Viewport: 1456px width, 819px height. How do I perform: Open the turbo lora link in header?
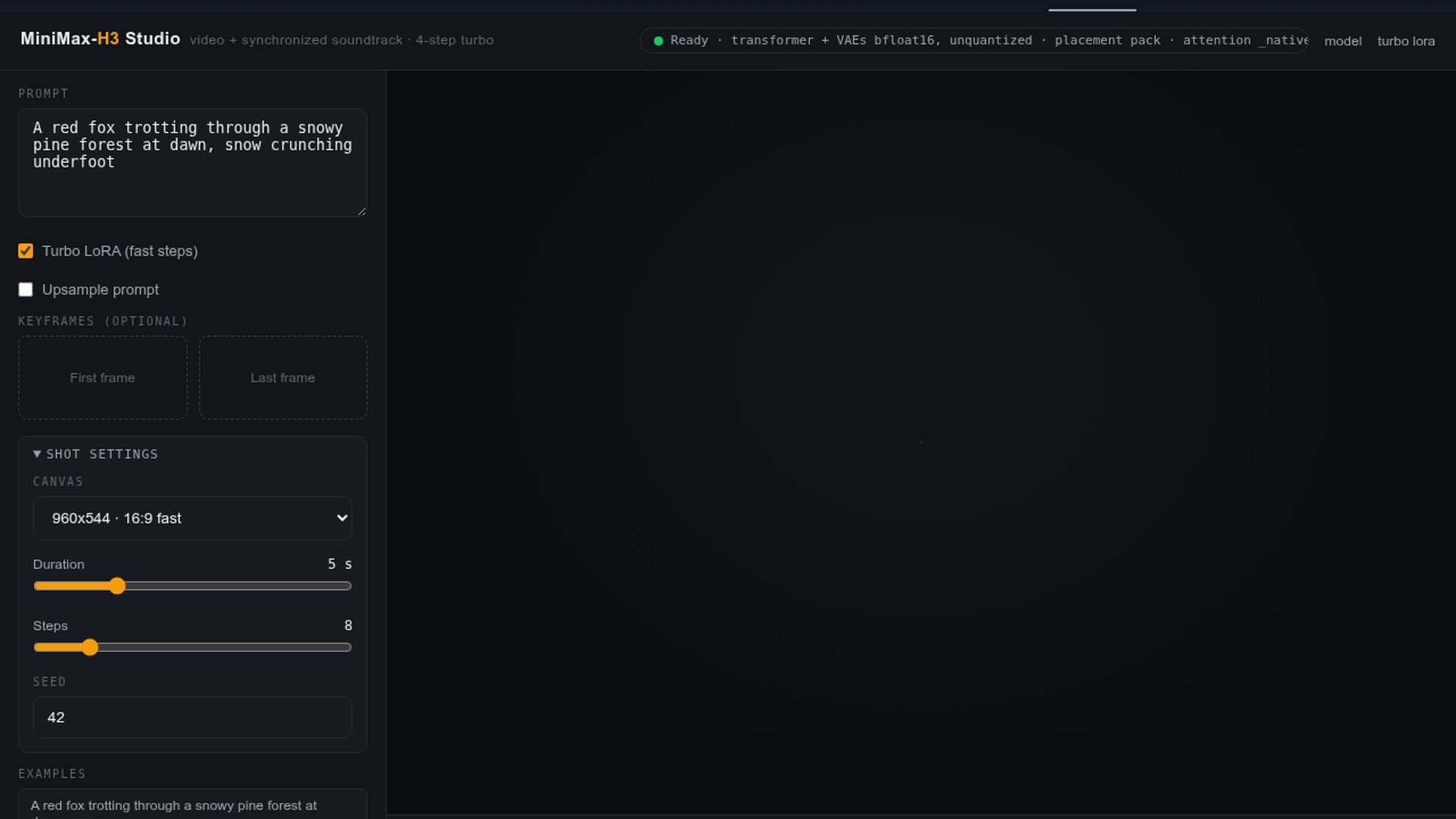click(1406, 41)
